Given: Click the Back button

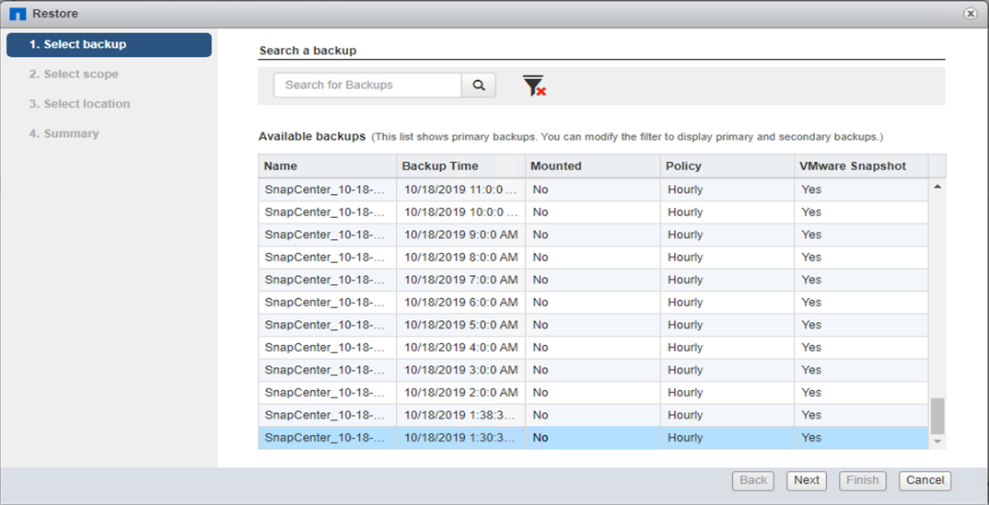Looking at the screenshot, I should [753, 480].
